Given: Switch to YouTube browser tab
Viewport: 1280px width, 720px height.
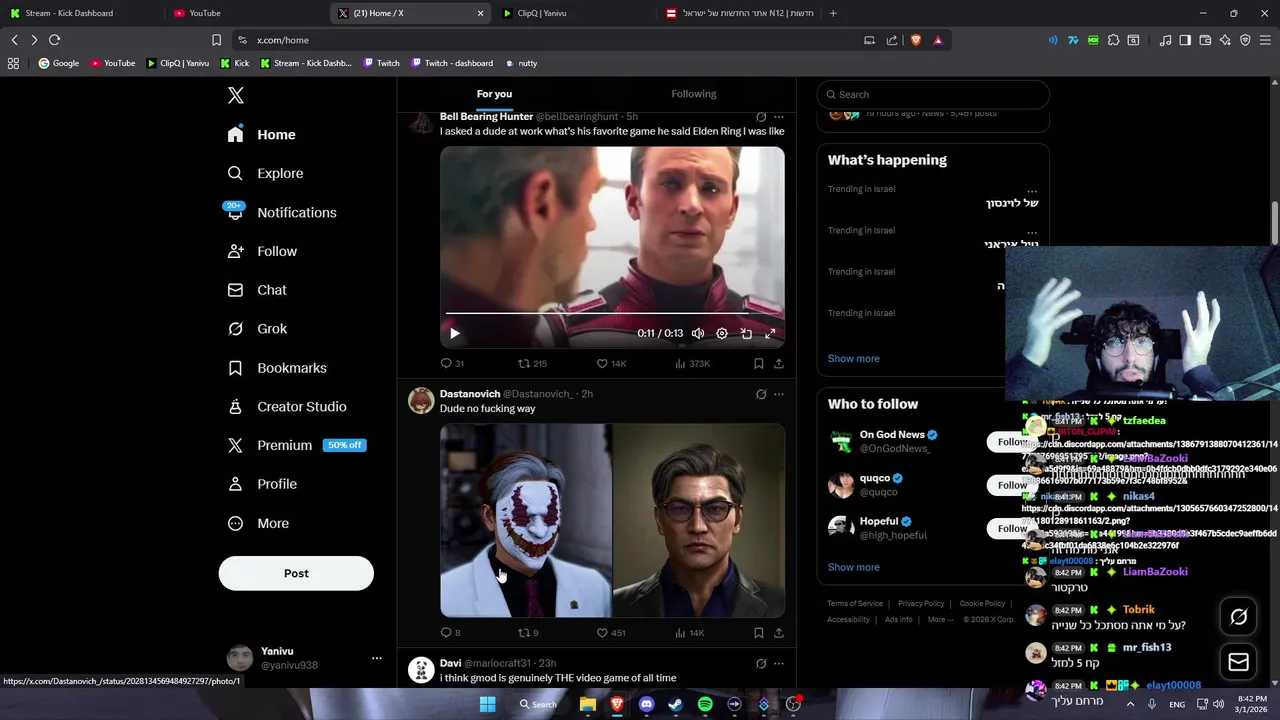Looking at the screenshot, I should [245, 13].
